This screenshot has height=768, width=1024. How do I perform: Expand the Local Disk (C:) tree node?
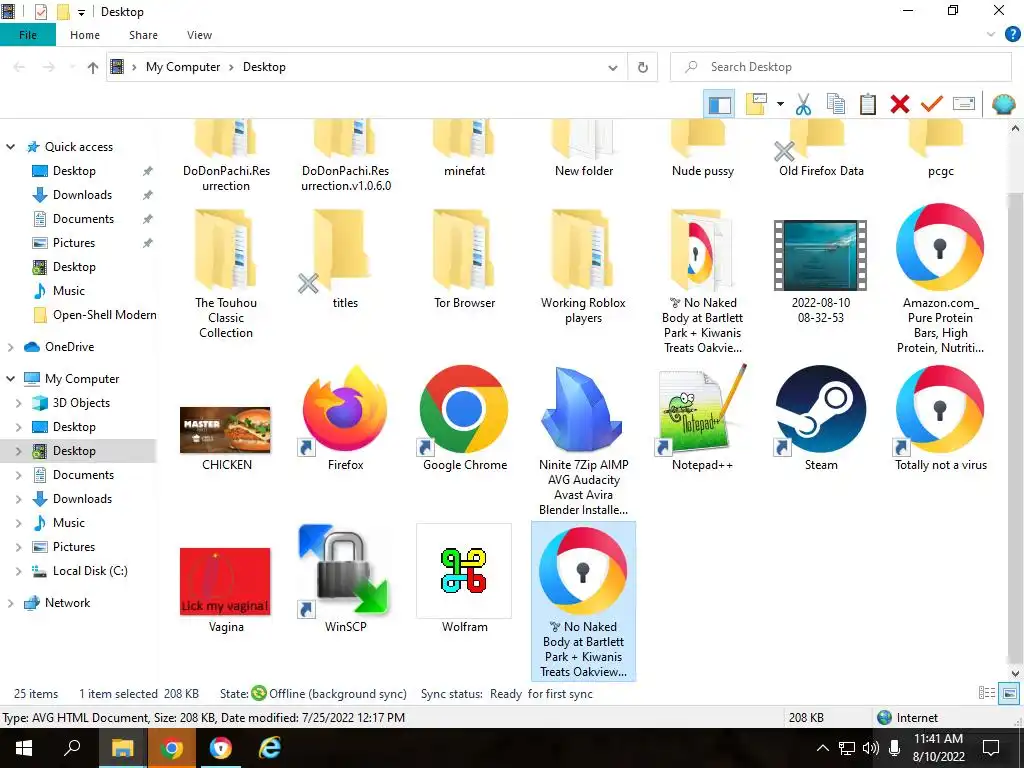click(x=19, y=571)
